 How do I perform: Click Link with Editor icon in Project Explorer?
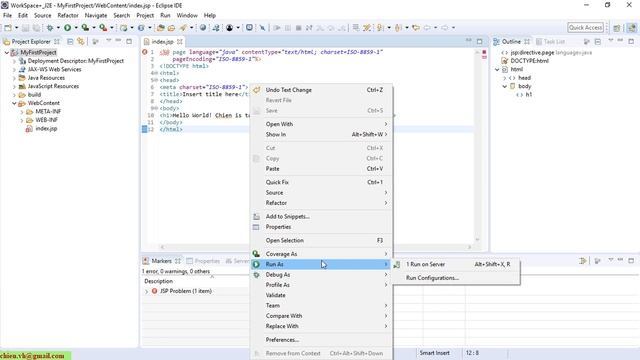pyautogui.click(x=81, y=42)
